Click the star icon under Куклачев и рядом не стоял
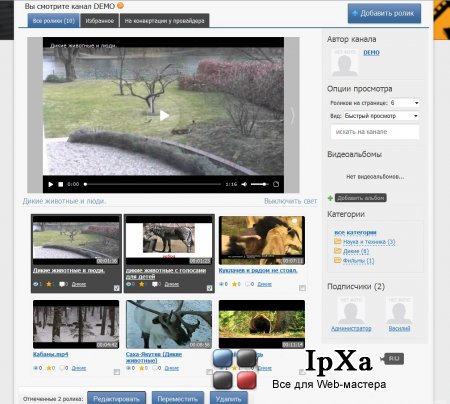 (x=234, y=284)
